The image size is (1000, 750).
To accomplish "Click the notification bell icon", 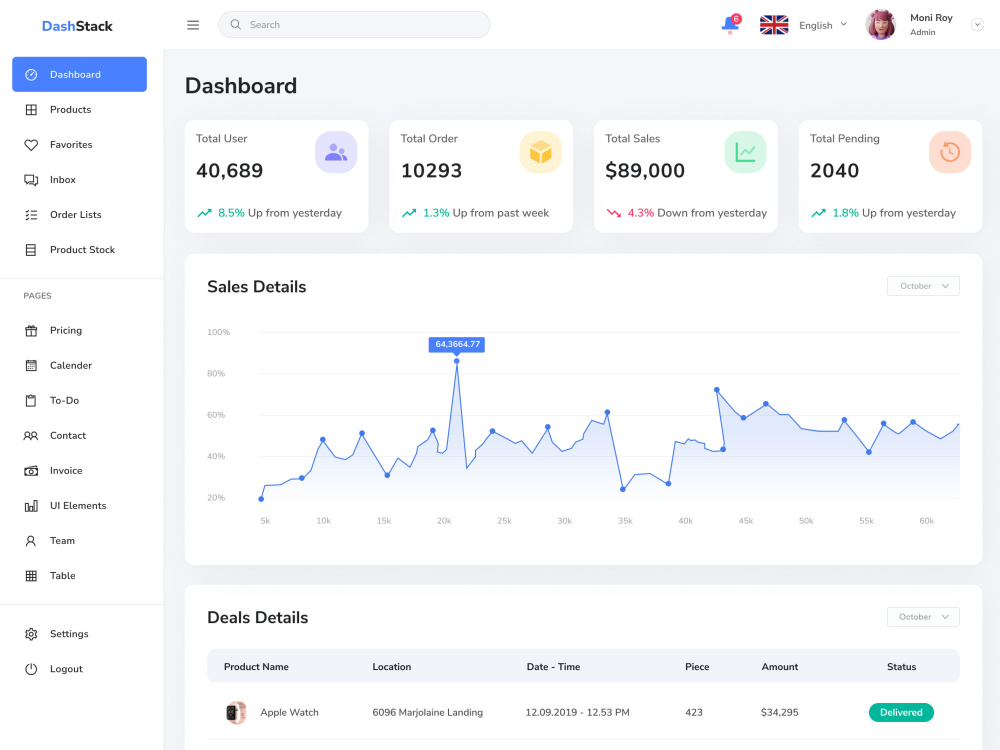I will tap(731, 24).
